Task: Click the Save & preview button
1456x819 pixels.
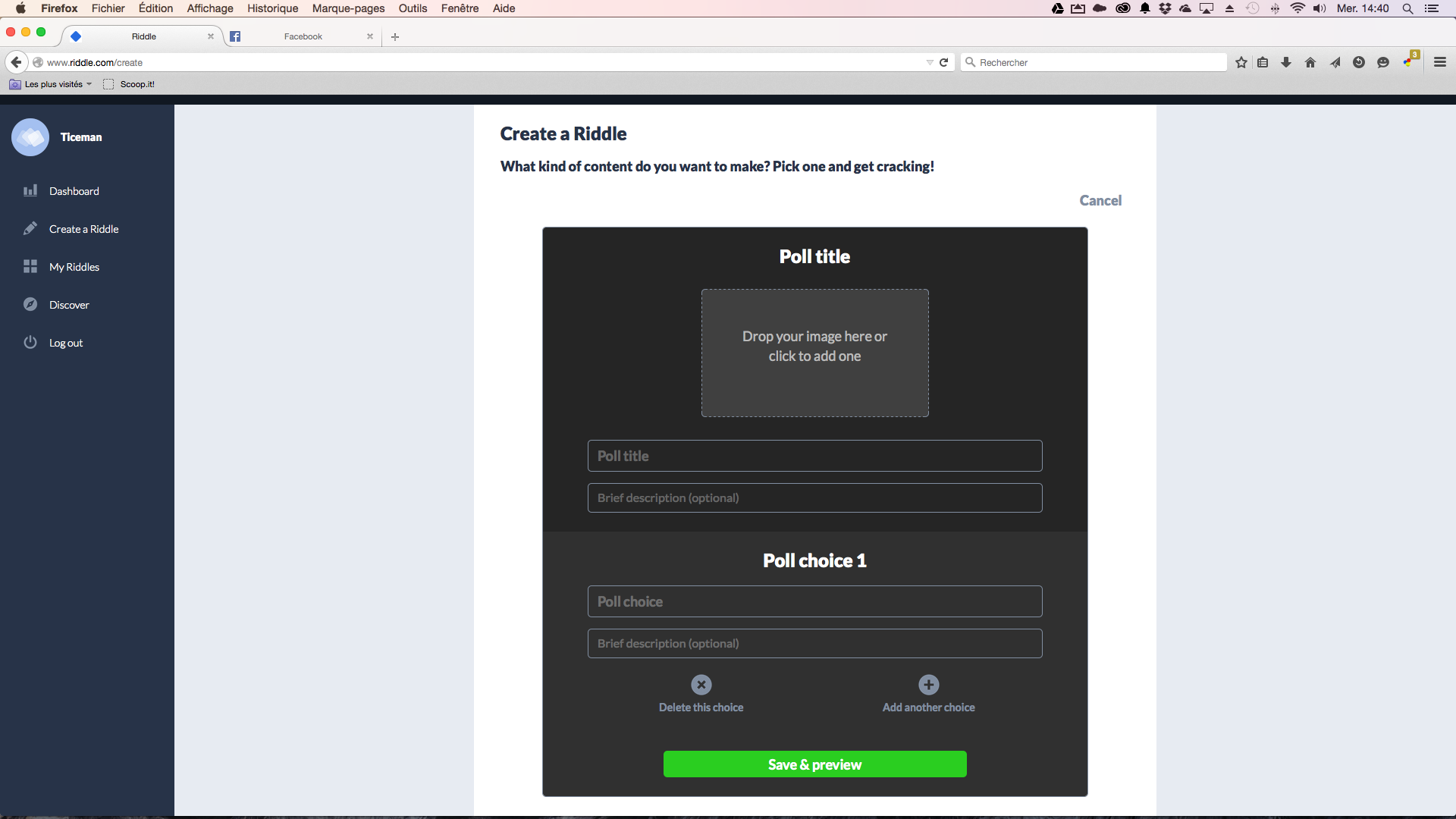Action: [814, 764]
